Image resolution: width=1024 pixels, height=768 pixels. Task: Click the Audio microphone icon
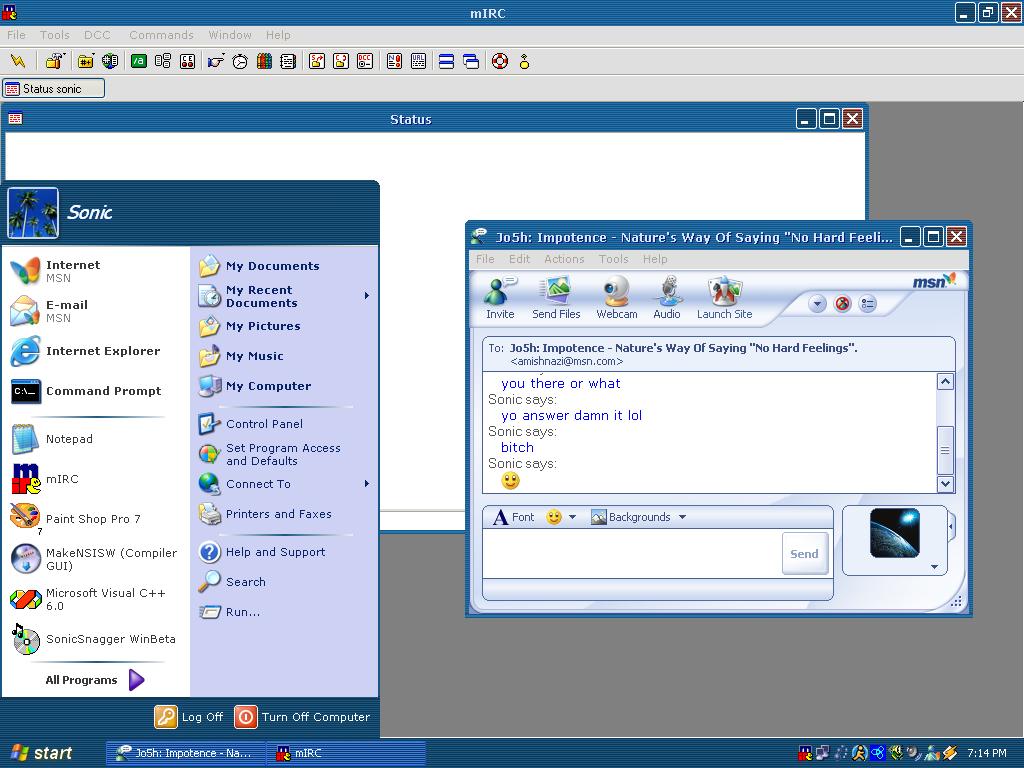click(667, 298)
